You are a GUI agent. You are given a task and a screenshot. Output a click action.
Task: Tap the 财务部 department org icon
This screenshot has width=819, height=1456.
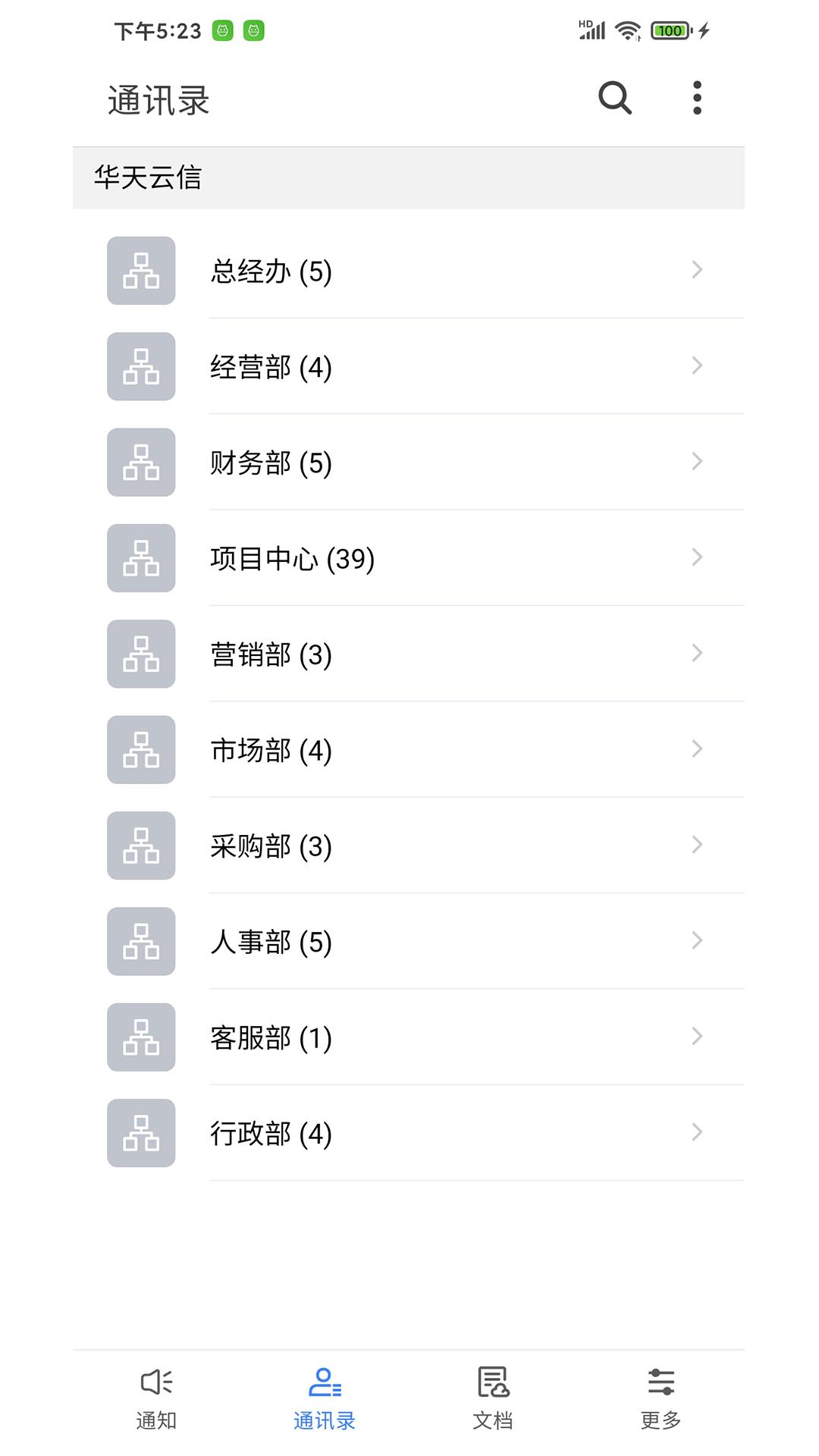[x=141, y=463]
